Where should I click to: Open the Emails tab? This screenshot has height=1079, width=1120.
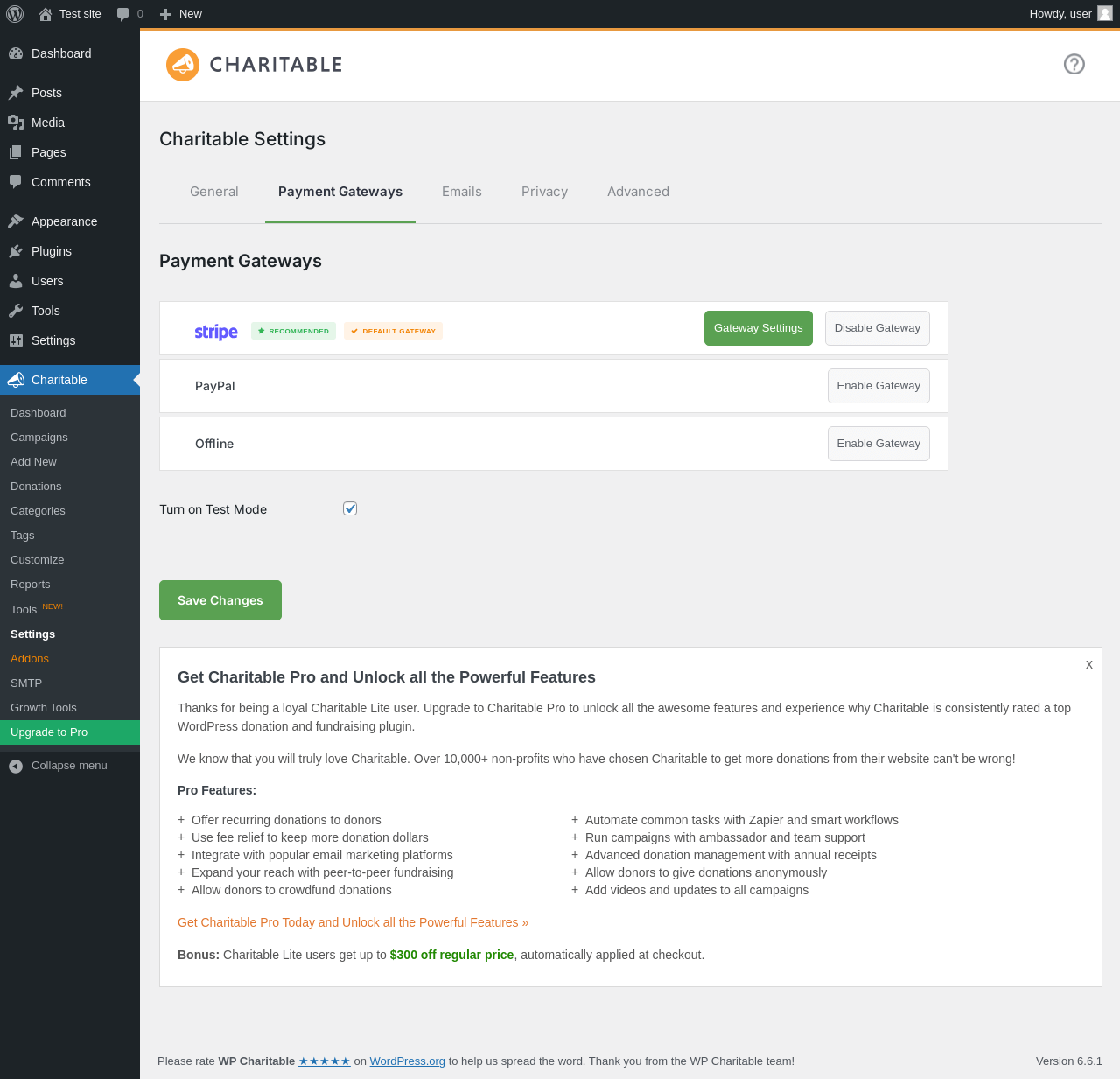[x=462, y=192]
